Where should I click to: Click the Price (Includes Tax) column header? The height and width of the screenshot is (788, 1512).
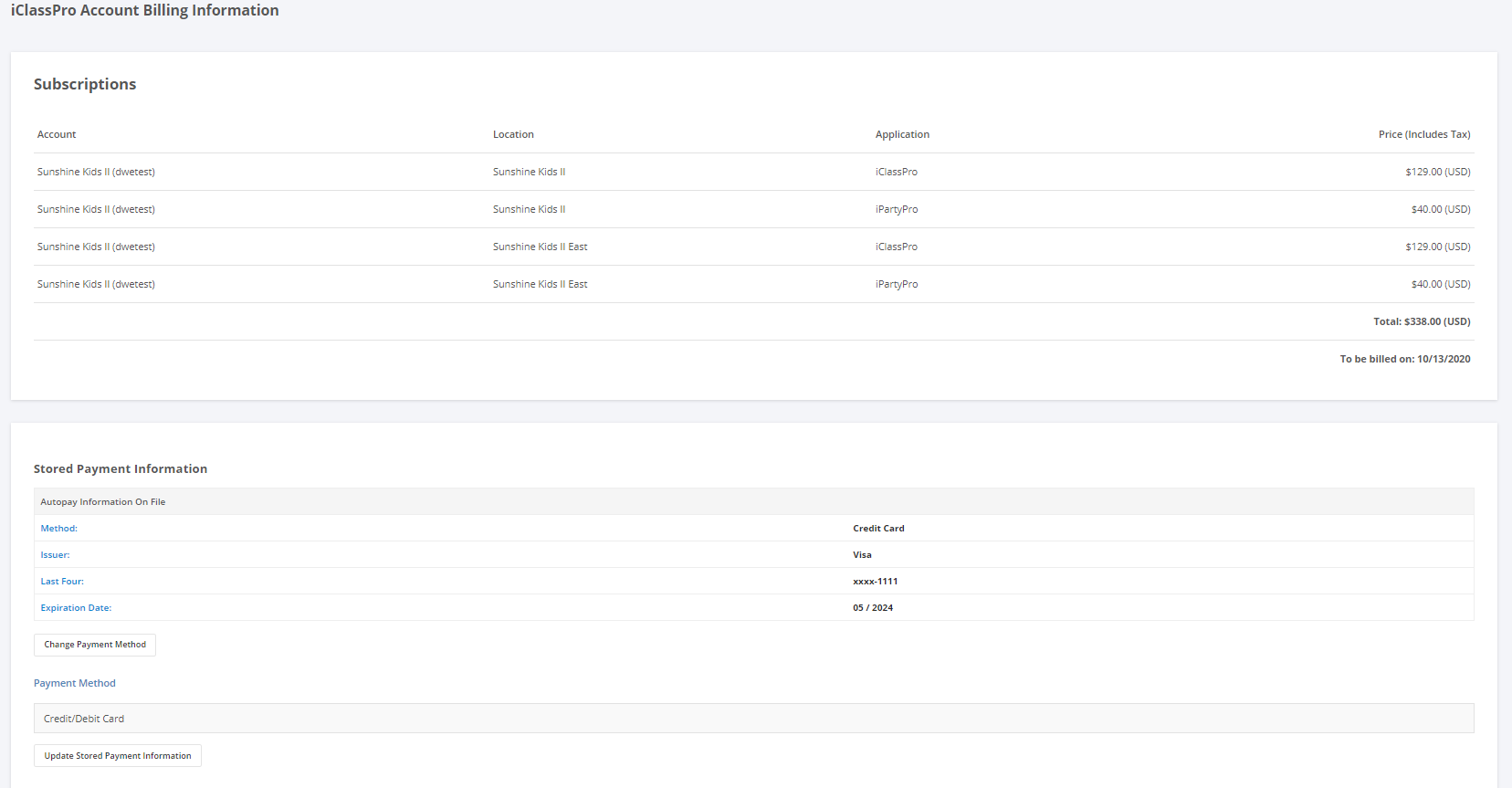click(1424, 134)
